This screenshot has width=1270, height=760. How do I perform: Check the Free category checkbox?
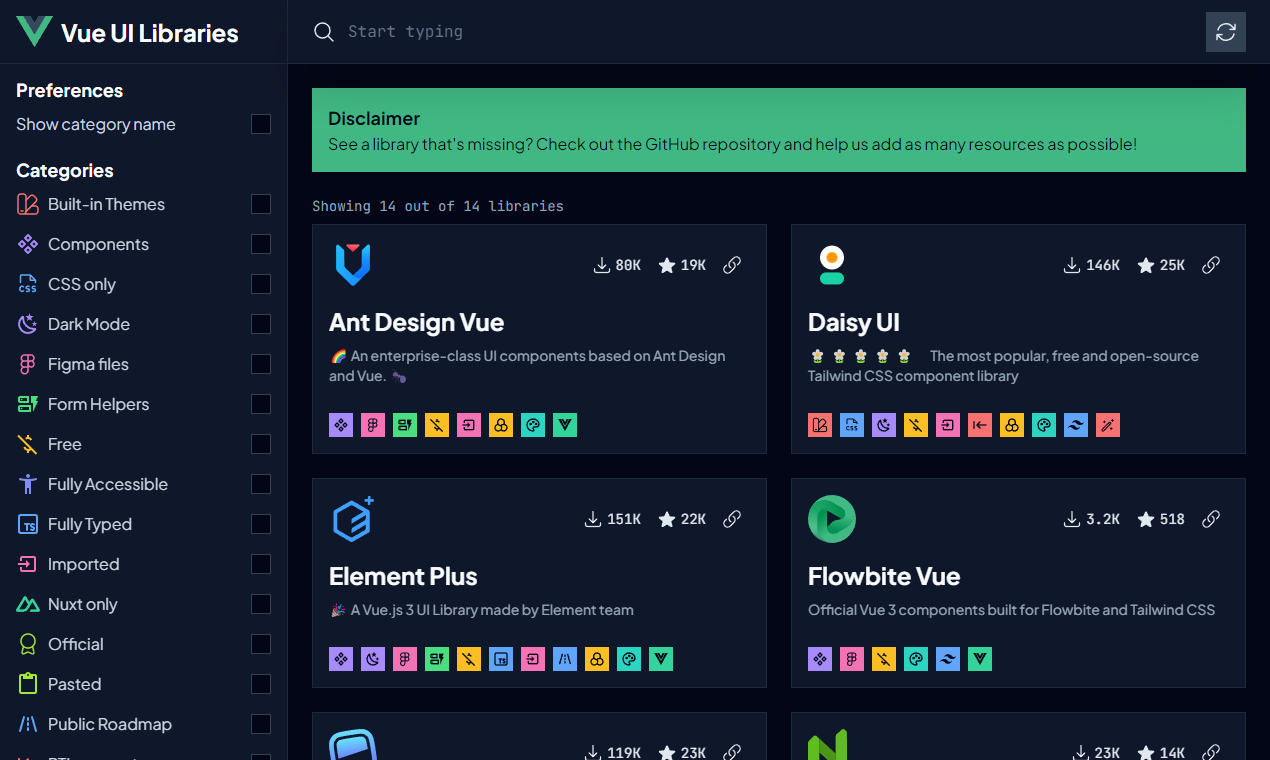261,444
